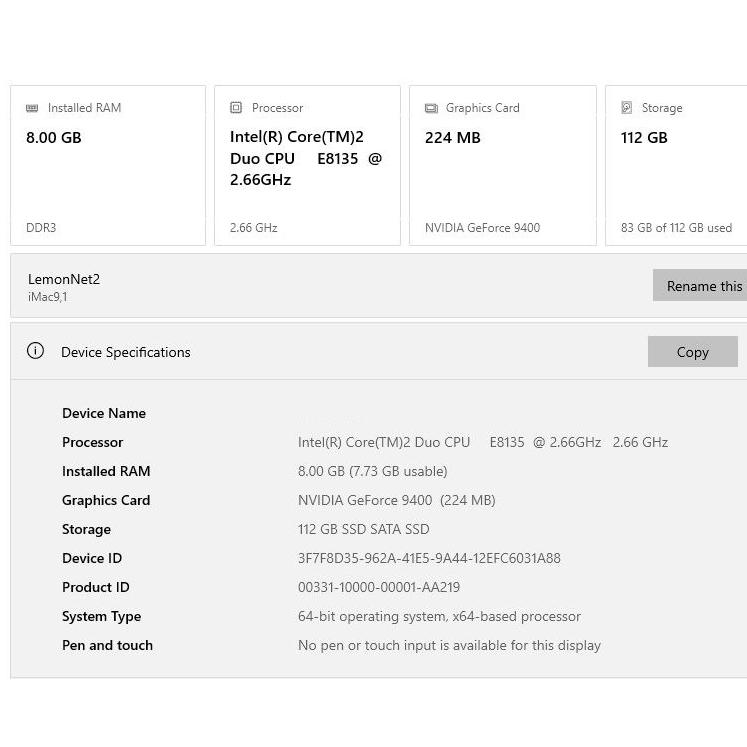Image resolution: width=747 pixels, height=747 pixels.
Task: Click the 224 MB heading text
Action: pos(453,138)
